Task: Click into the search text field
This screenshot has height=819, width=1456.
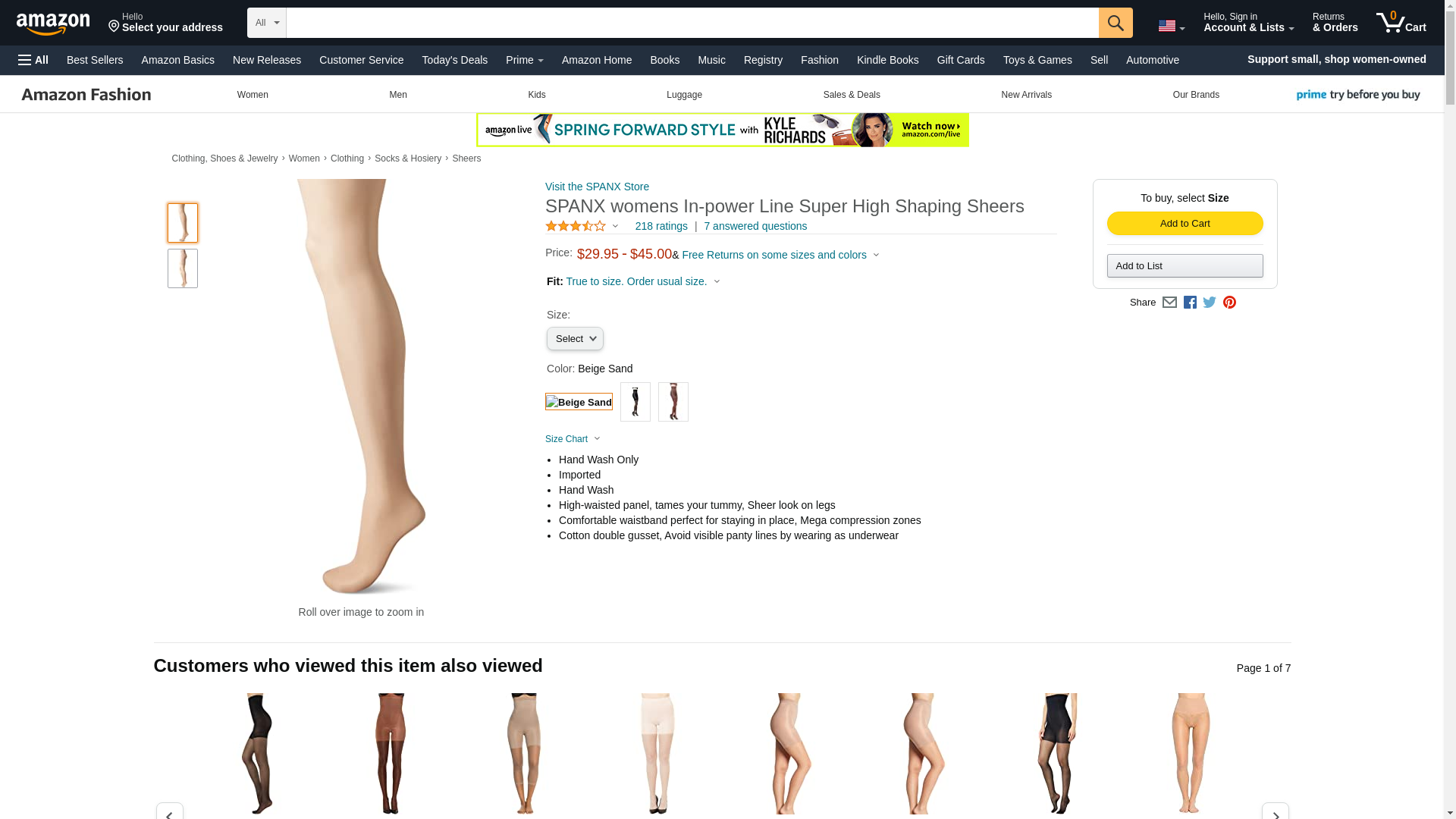Action: [x=692, y=23]
